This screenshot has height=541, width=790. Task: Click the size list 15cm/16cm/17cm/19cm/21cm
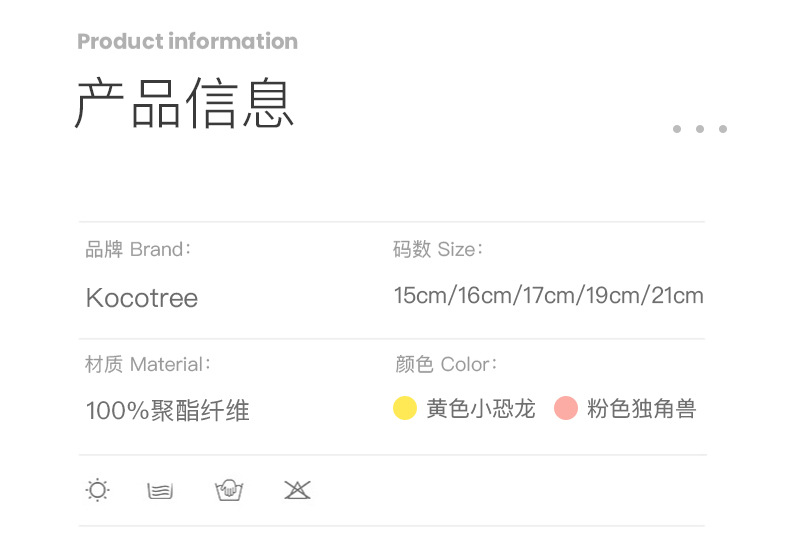(x=548, y=296)
